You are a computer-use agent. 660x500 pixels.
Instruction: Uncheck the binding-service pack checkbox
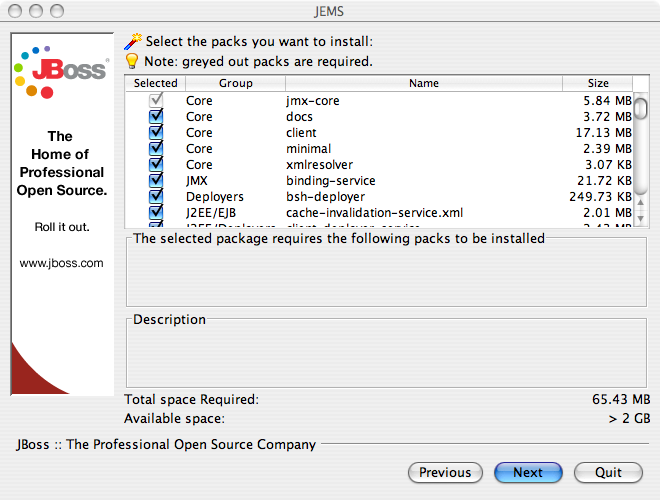point(156,180)
